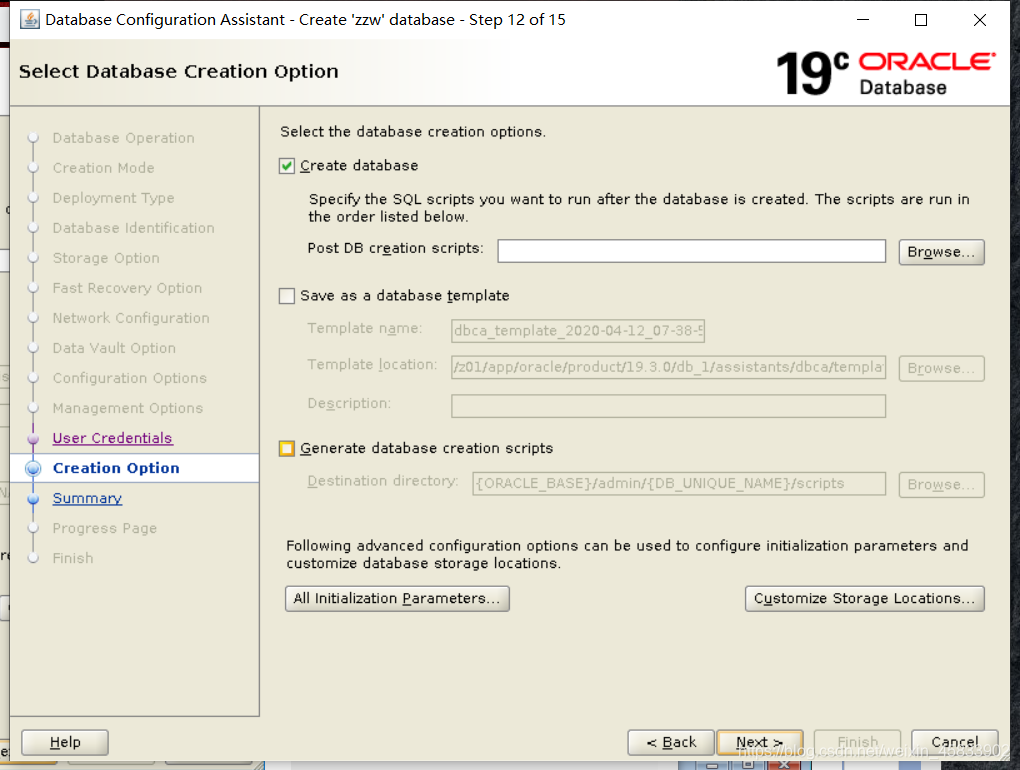Click the Management Options step
The height and width of the screenshot is (770, 1020).
click(128, 408)
